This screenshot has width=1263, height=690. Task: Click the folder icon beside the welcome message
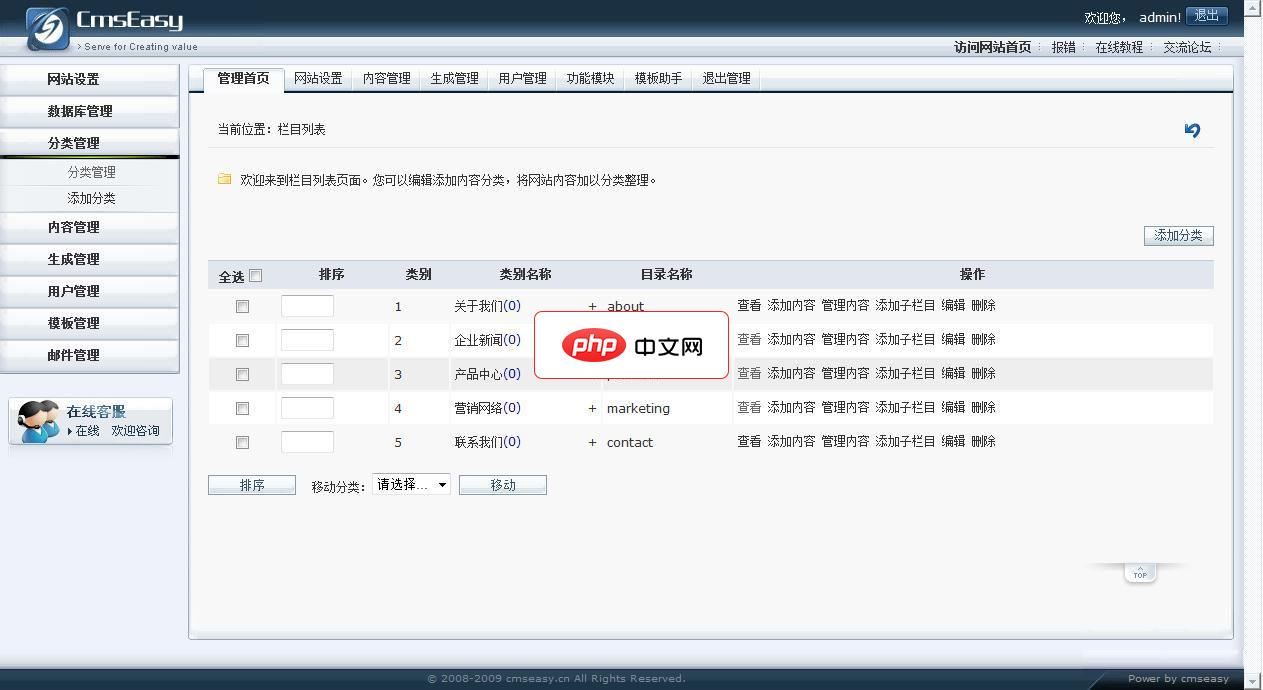[x=223, y=179]
